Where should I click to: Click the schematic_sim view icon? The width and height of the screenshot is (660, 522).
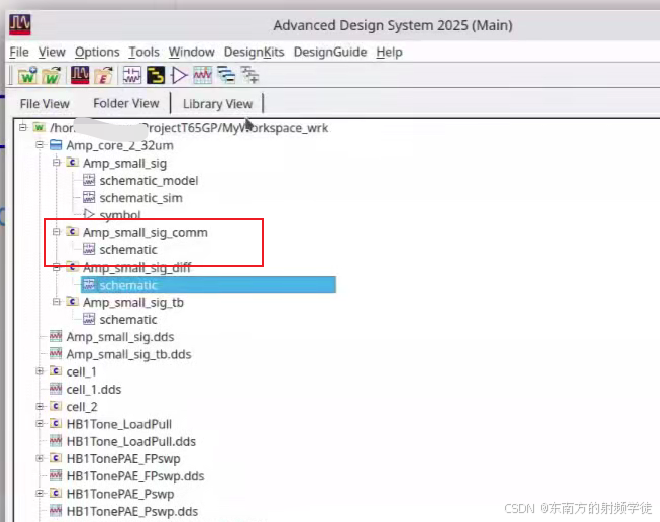point(89,197)
